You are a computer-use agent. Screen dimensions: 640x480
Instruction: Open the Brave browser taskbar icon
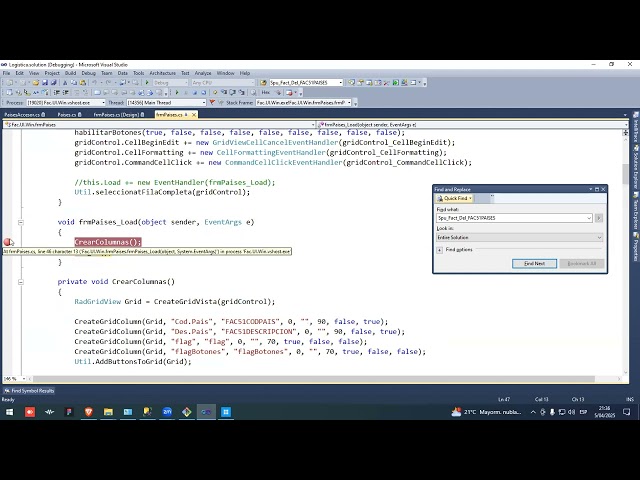tap(89, 412)
